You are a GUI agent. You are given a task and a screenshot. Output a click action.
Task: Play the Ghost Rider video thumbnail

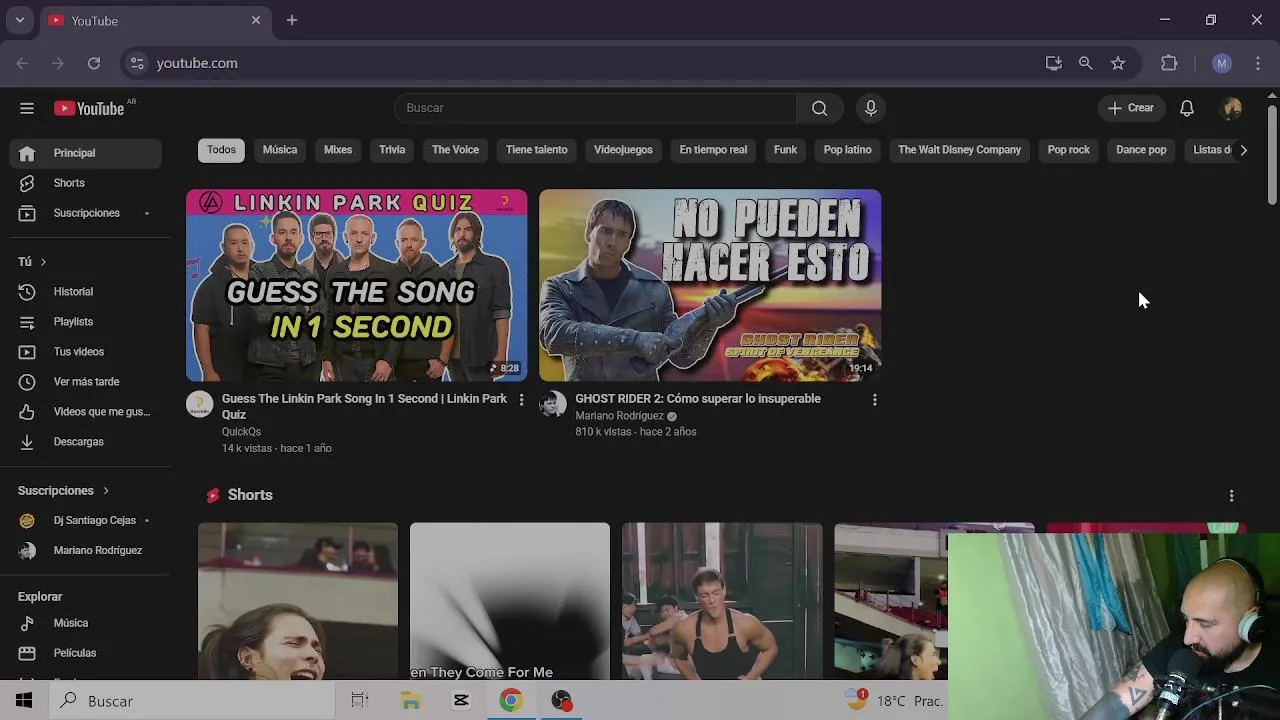(710, 285)
